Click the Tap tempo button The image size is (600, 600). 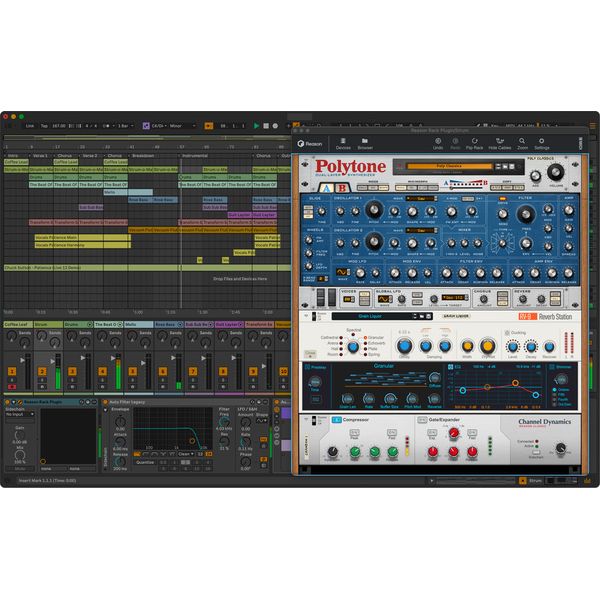[44, 126]
